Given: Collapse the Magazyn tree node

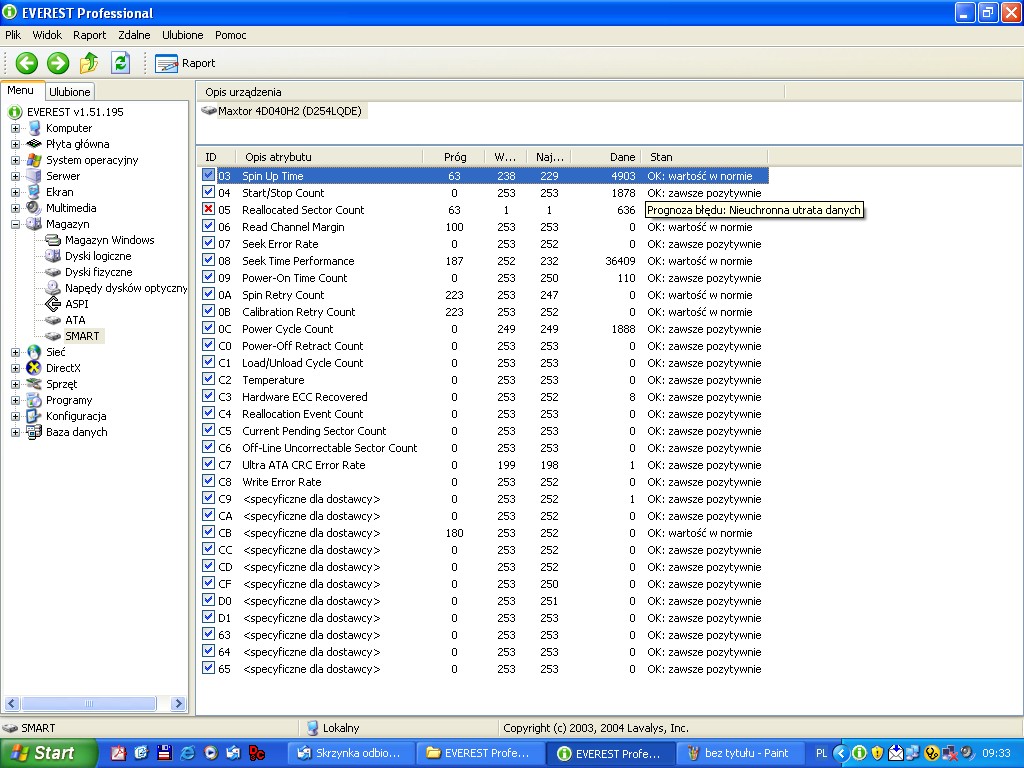Looking at the screenshot, I should click(x=16, y=224).
